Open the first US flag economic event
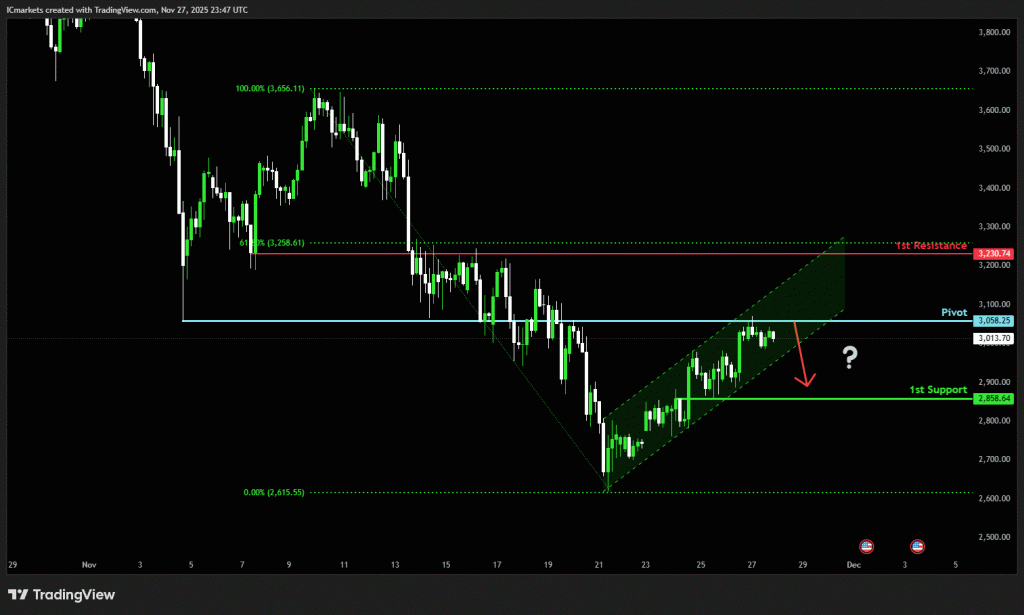 (867, 546)
